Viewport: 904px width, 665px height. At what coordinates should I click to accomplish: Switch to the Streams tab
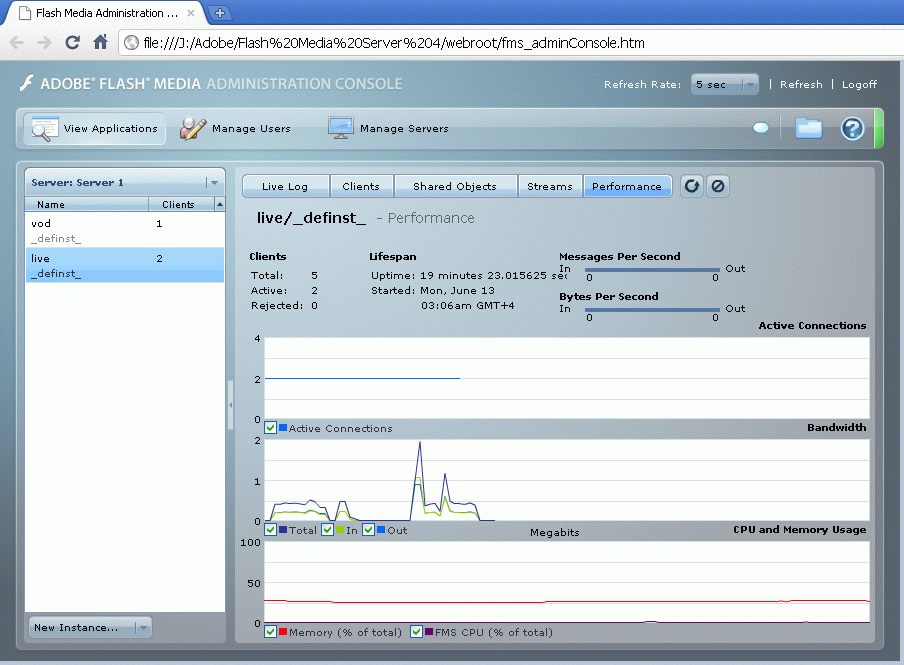pyautogui.click(x=550, y=186)
